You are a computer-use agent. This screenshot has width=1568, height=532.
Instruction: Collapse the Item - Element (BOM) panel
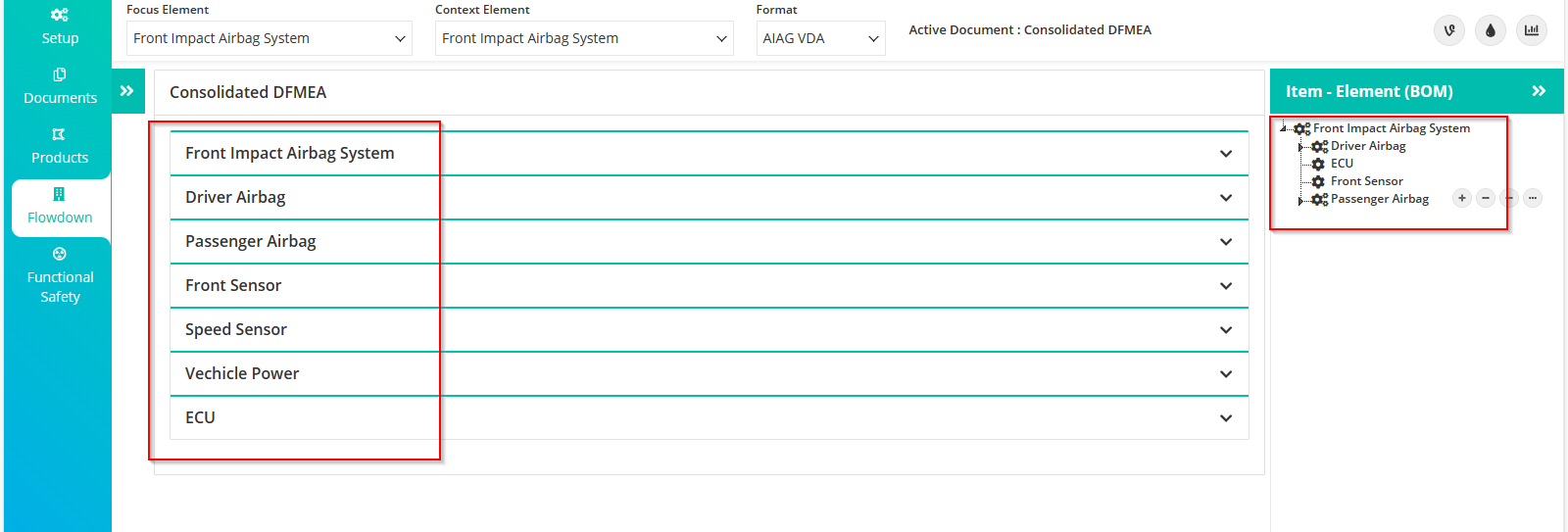pyautogui.click(x=1539, y=91)
